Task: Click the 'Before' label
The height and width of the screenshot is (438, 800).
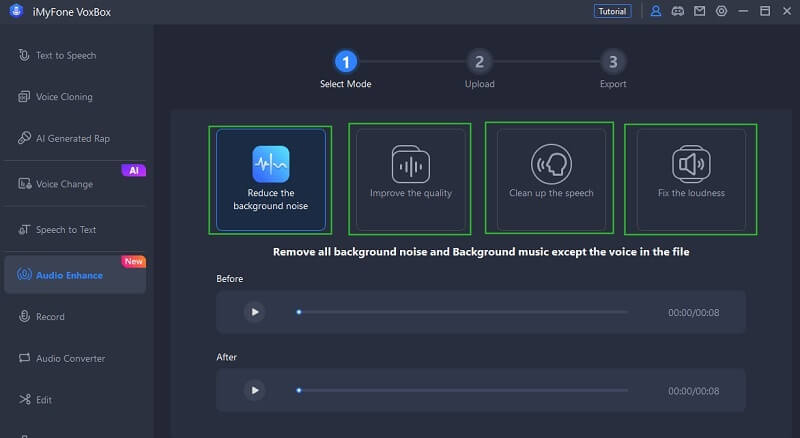Action: pos(230,279)
